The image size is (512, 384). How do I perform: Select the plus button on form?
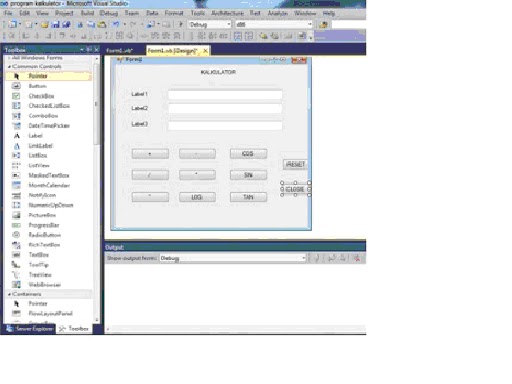pyautogui.click(x=150, y=154)
